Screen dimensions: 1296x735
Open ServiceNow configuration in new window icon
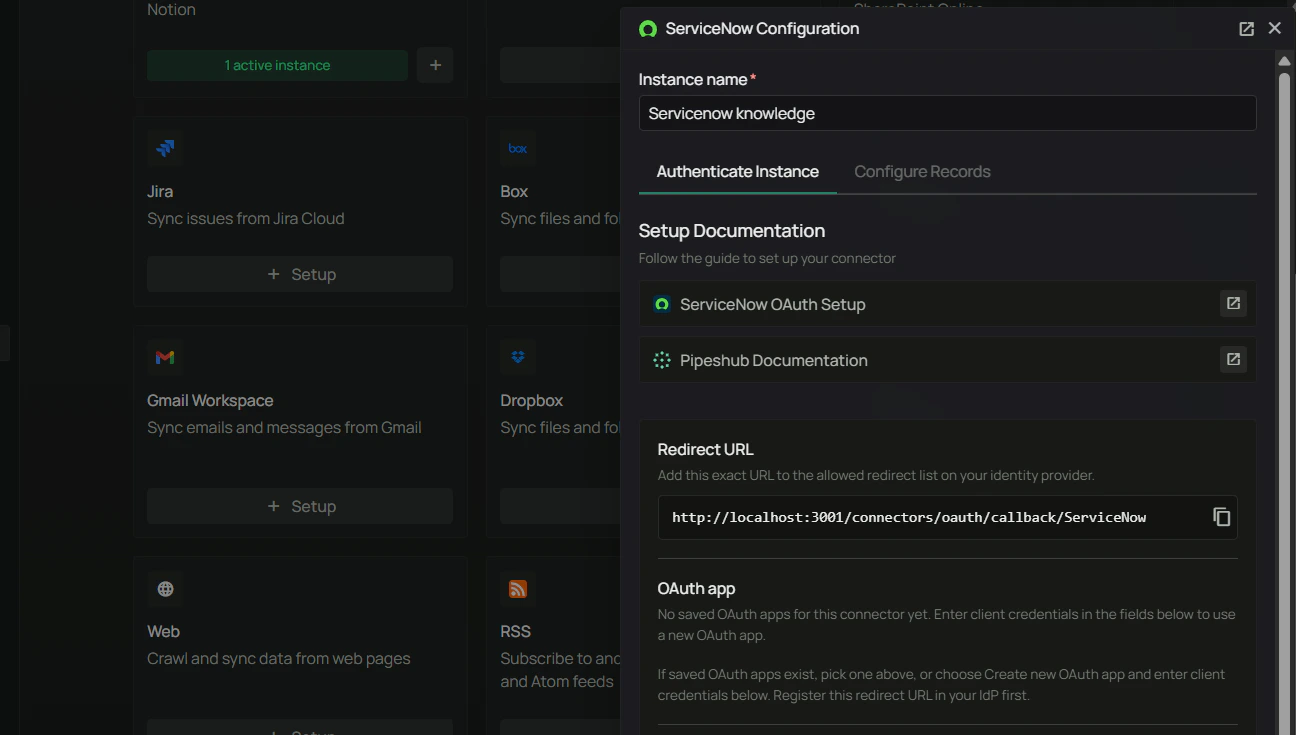click(x=1246, y=29)
